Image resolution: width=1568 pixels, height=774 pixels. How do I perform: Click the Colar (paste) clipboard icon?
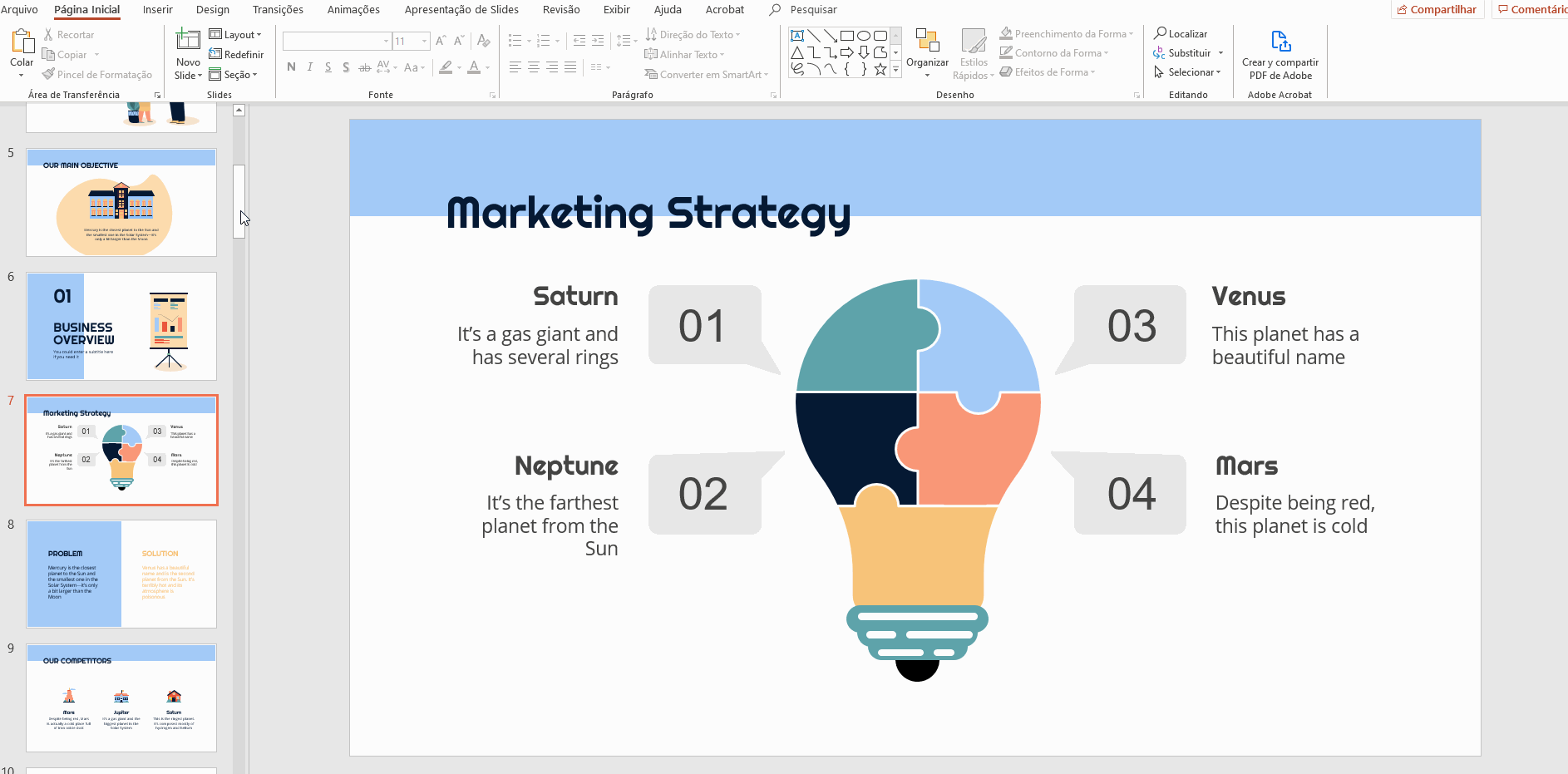click(x=22, y=41)
